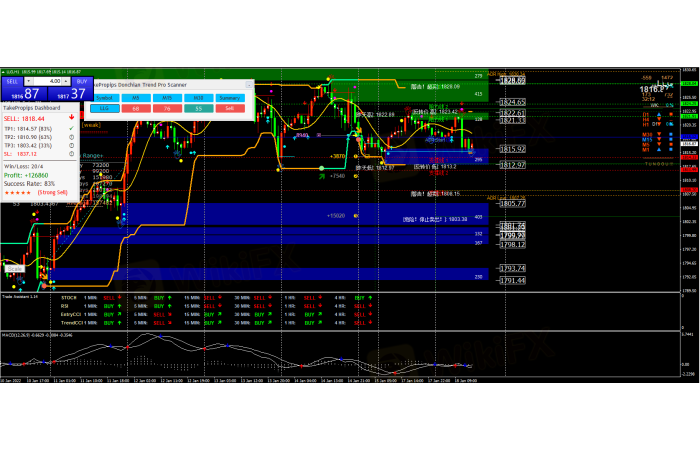Minimize the Donchian Trend Pro Scanner panel
The width and height of the screenshot is (700, 450).
248,86
